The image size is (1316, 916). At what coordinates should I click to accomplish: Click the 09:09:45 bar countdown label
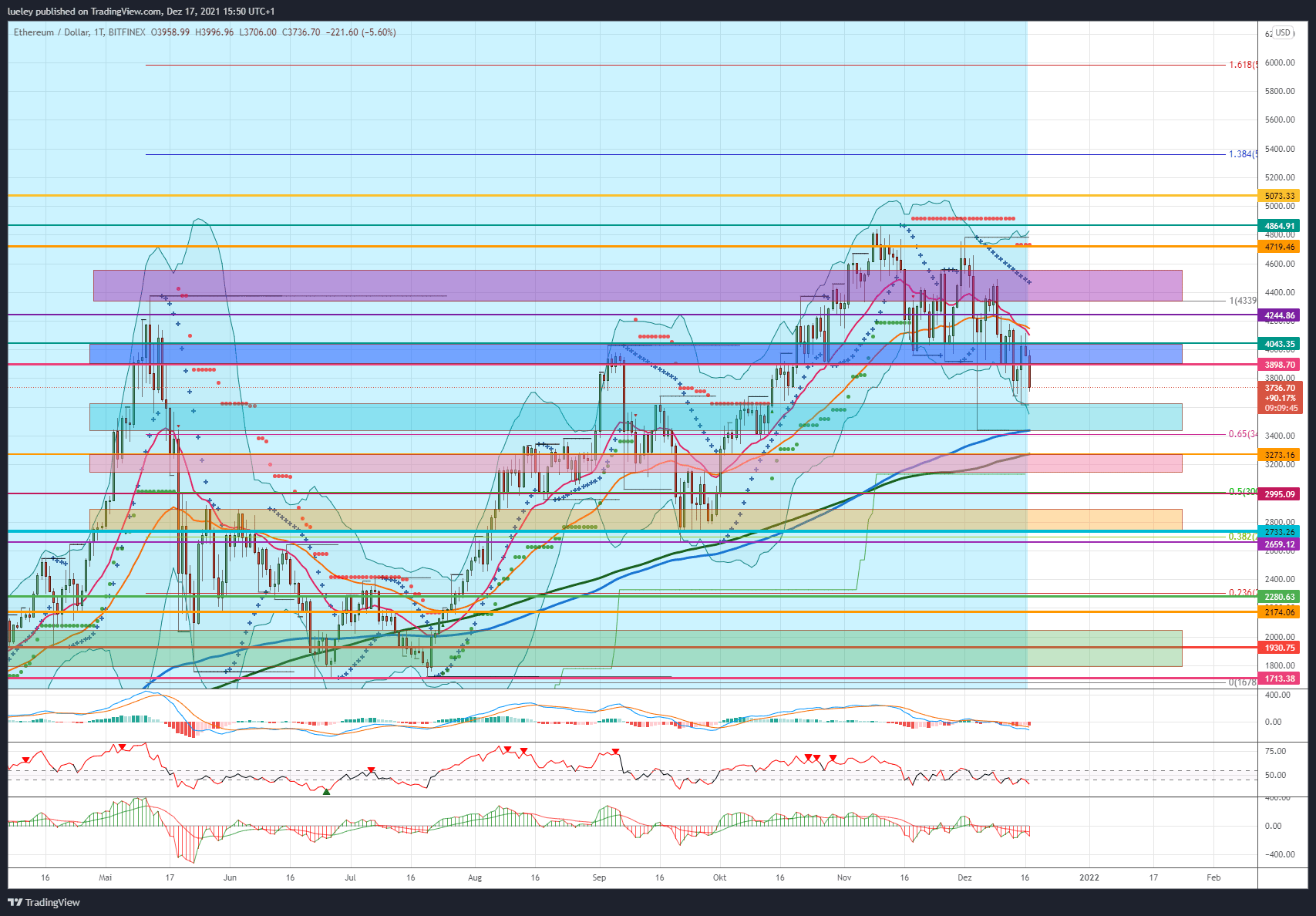[x=1280, y=409]
